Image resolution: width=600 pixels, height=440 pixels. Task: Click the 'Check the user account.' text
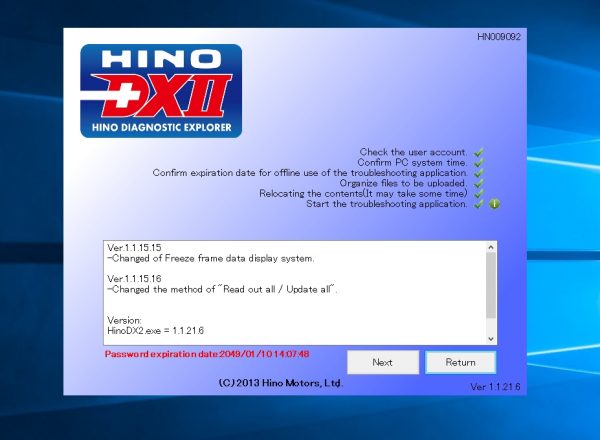point(413,152)
